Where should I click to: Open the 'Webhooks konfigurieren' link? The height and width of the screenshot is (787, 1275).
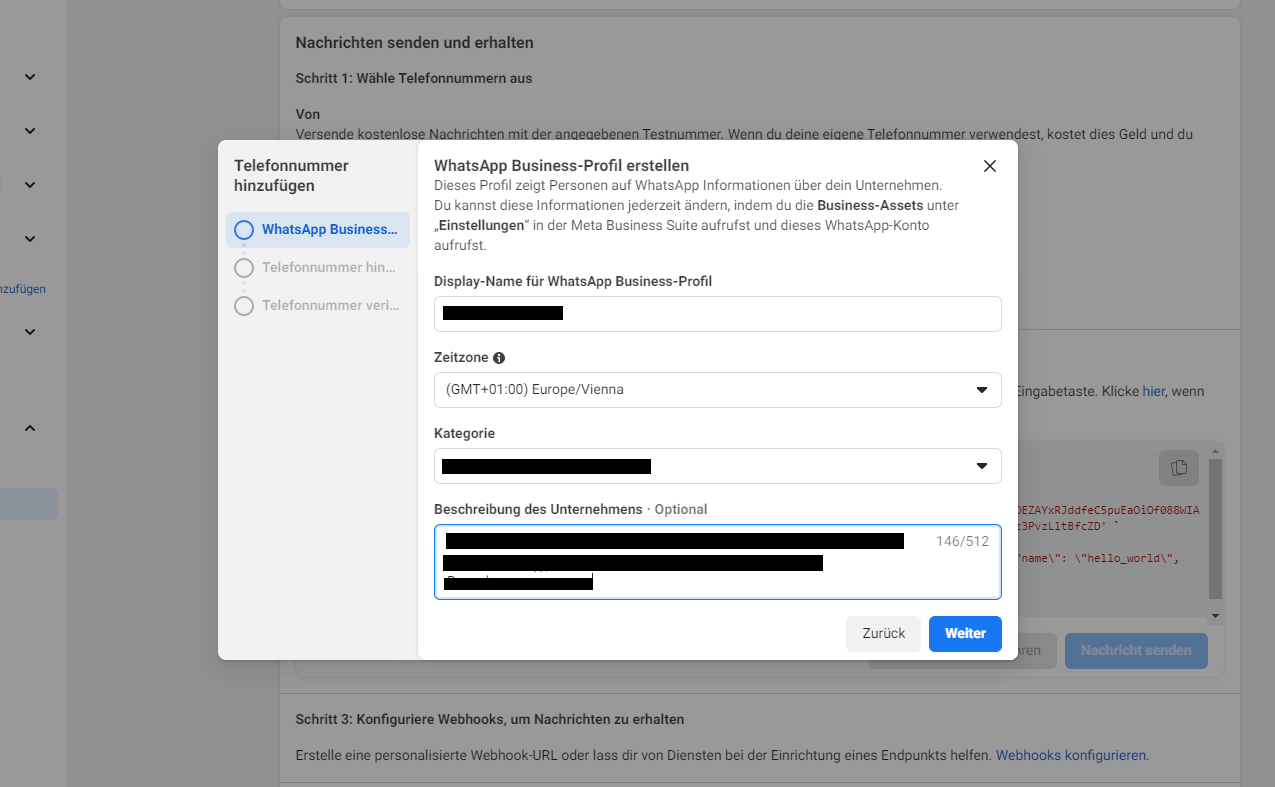pos(1072,755)
